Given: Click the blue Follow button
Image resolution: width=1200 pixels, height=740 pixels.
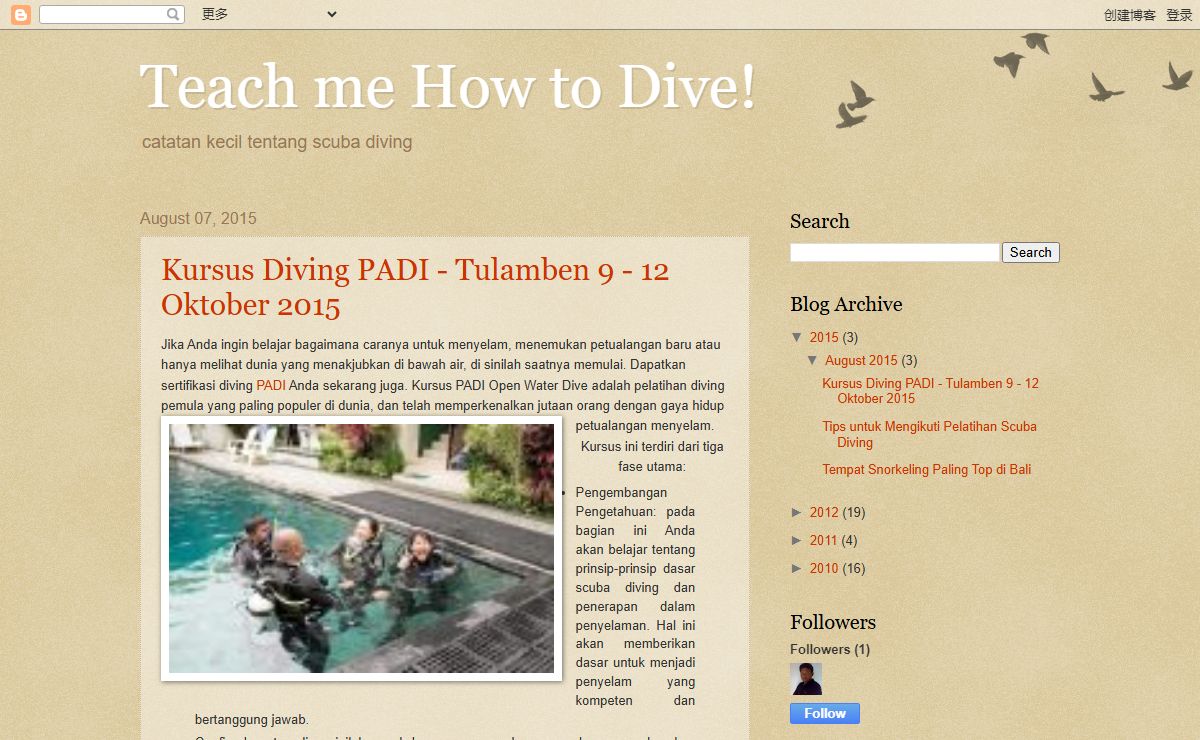Looking at the screenshot, I should (825, 713).
